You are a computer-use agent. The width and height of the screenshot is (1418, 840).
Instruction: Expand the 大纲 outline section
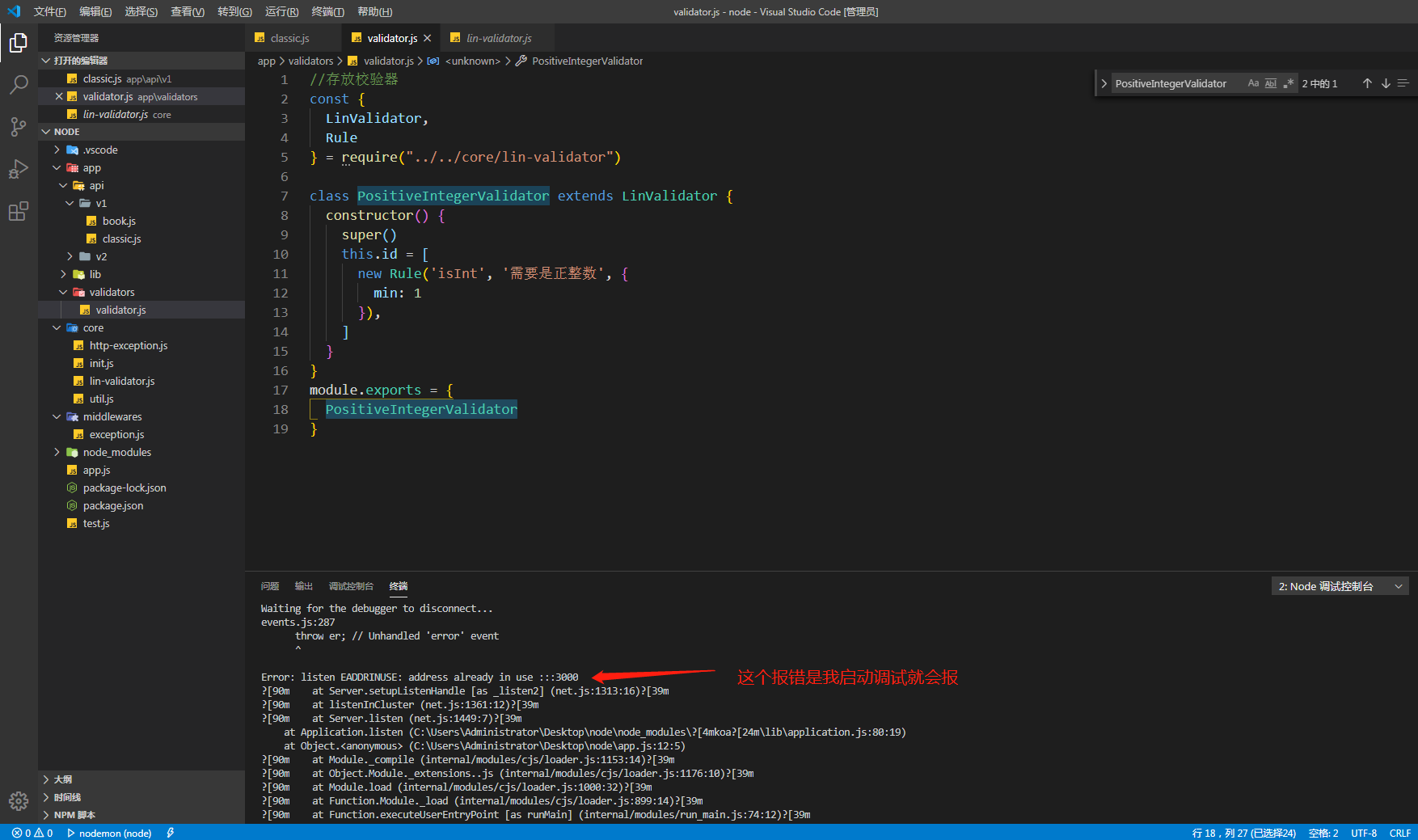[x=141, y=779]
